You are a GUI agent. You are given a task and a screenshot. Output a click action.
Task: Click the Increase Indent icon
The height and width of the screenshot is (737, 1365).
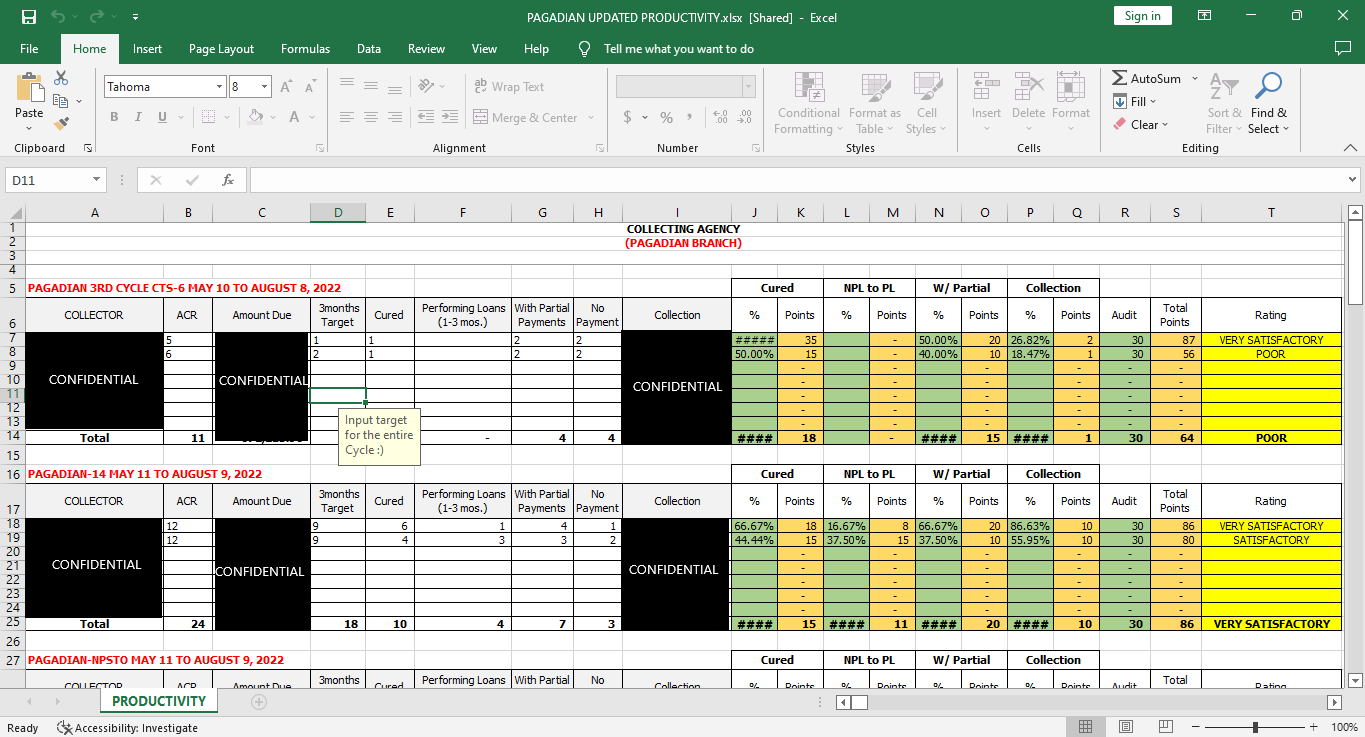[x=451, y=117]
